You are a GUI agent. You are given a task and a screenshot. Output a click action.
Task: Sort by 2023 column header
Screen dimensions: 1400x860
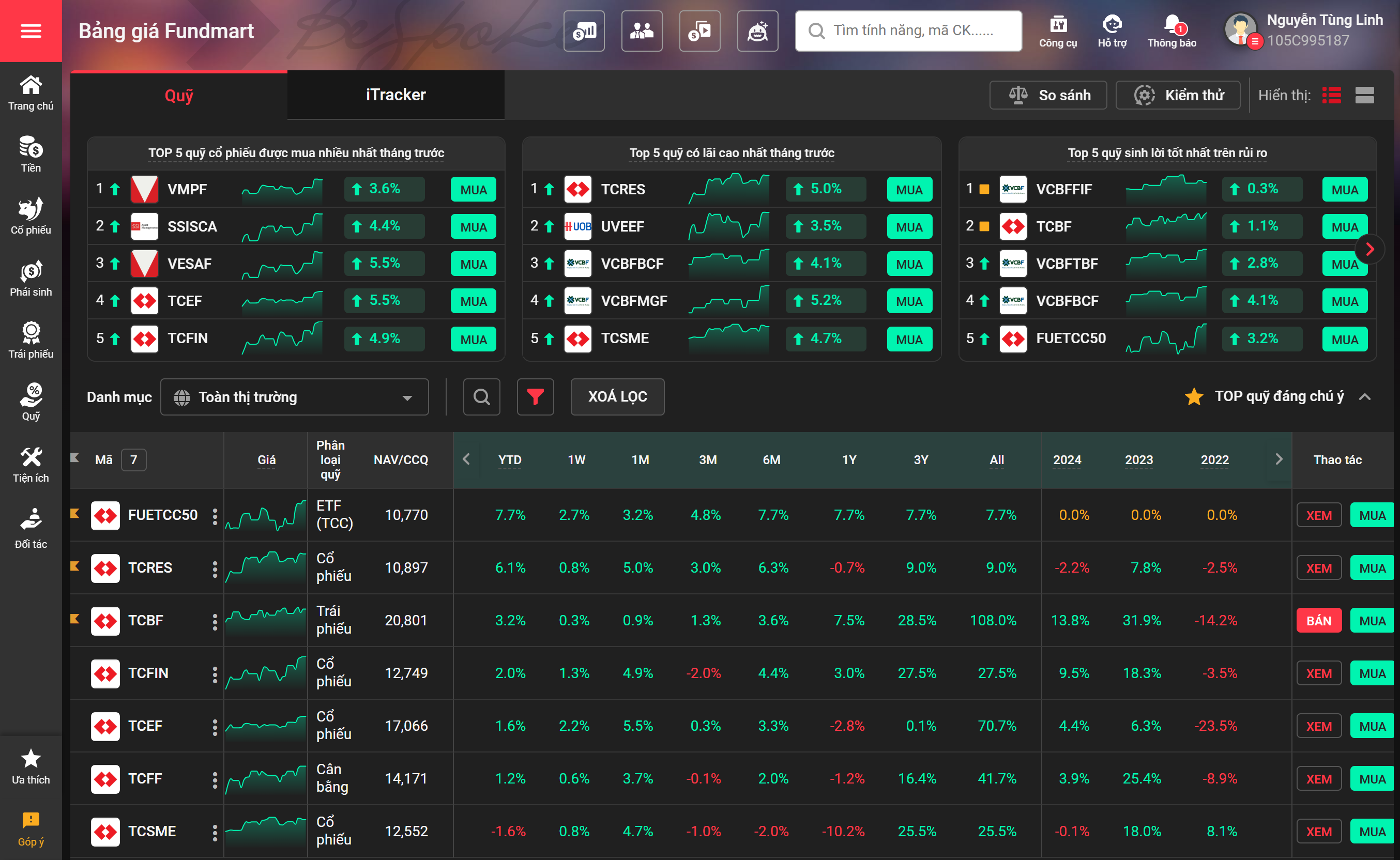[1138, 459]
